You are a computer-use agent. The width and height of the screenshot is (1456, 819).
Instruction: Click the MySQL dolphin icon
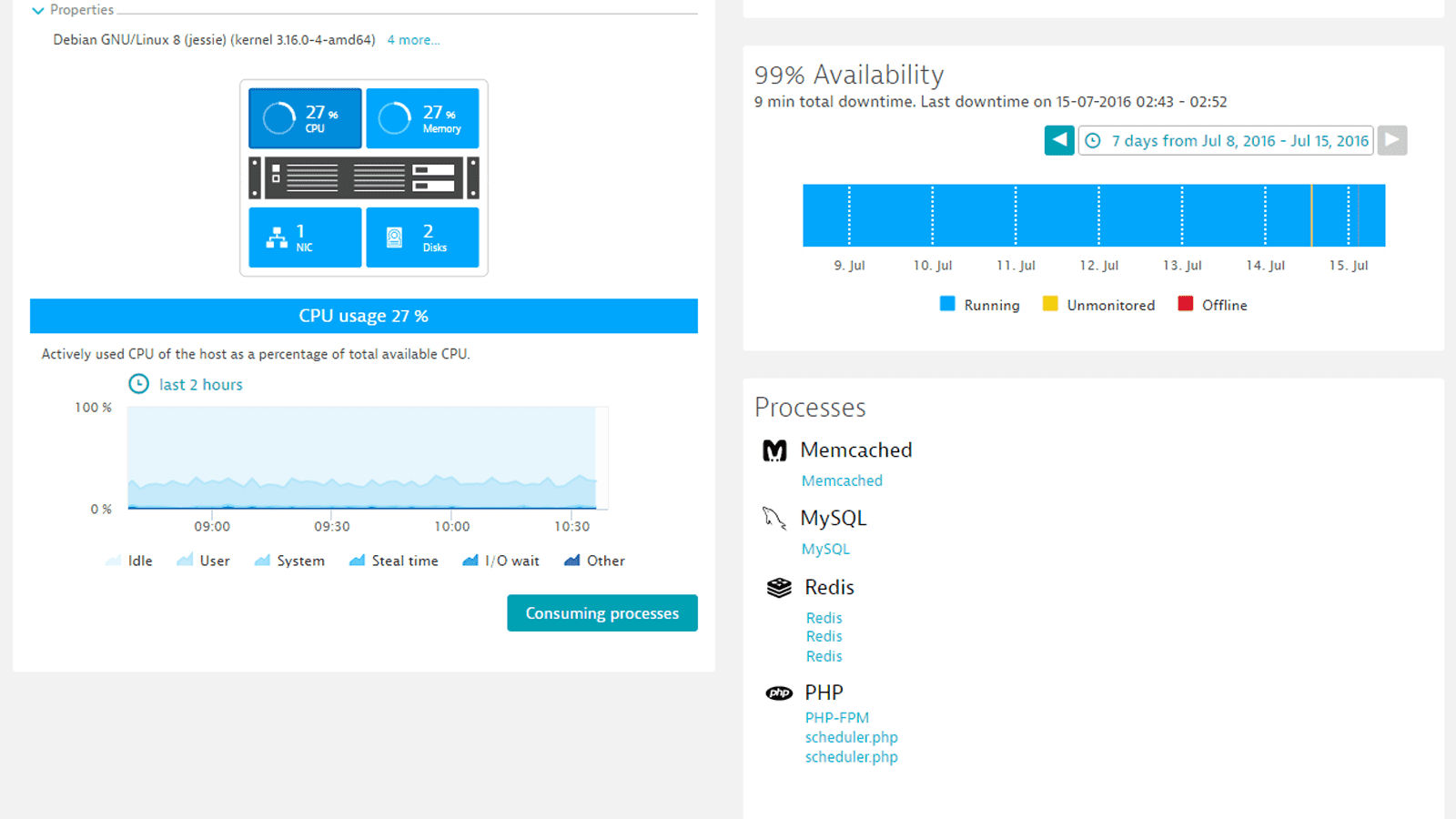tap(774, 519)
